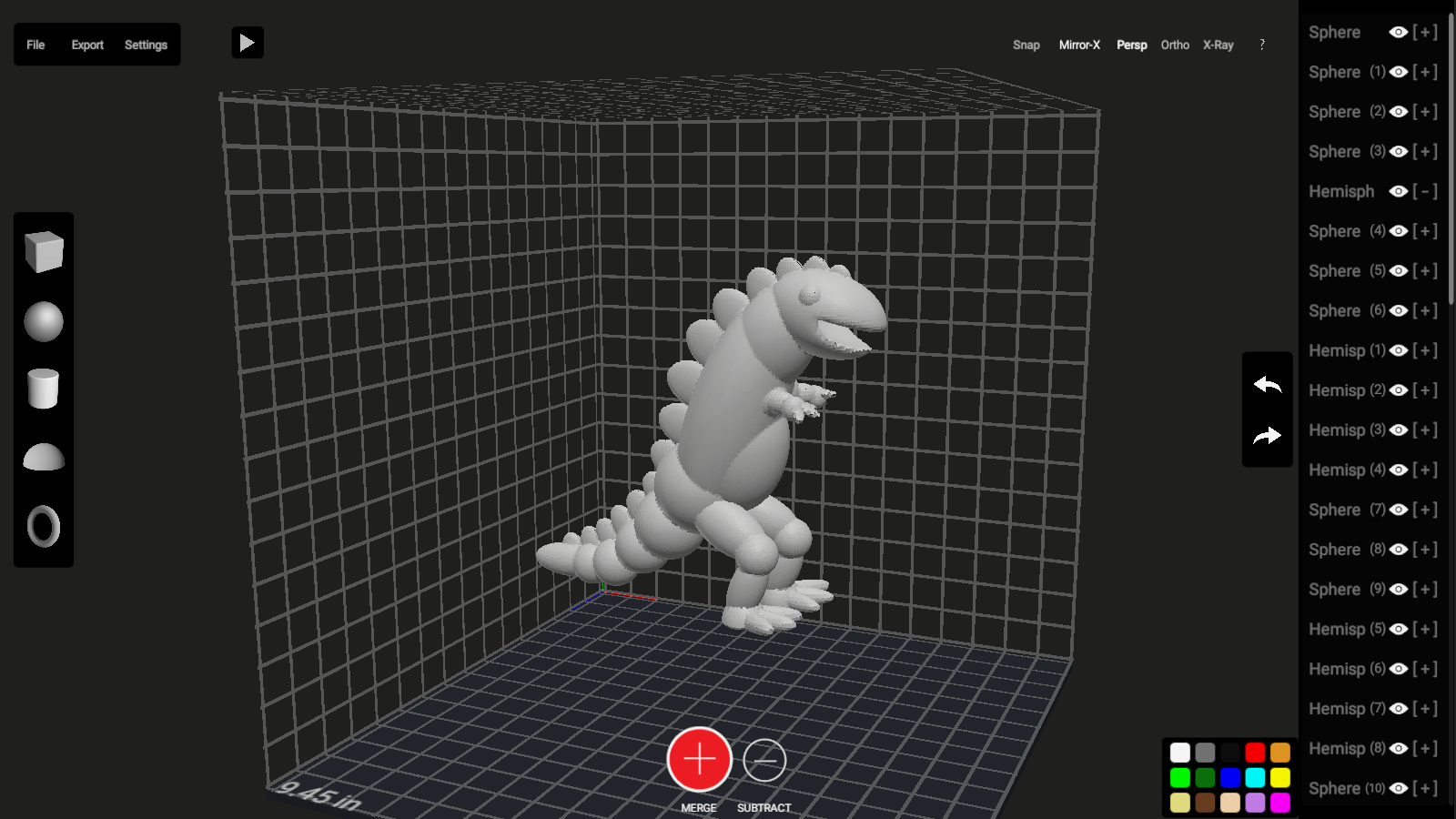Switch to Persp perspective view
This screenshot has height=819, width=1456.
(1132, 45)
